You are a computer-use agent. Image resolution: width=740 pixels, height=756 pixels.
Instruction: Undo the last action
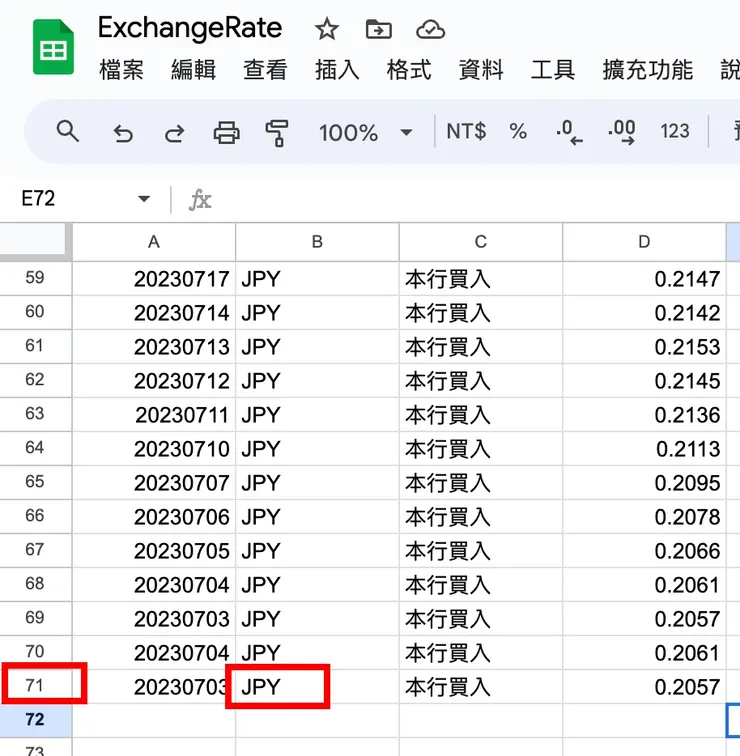click(123, 133)
